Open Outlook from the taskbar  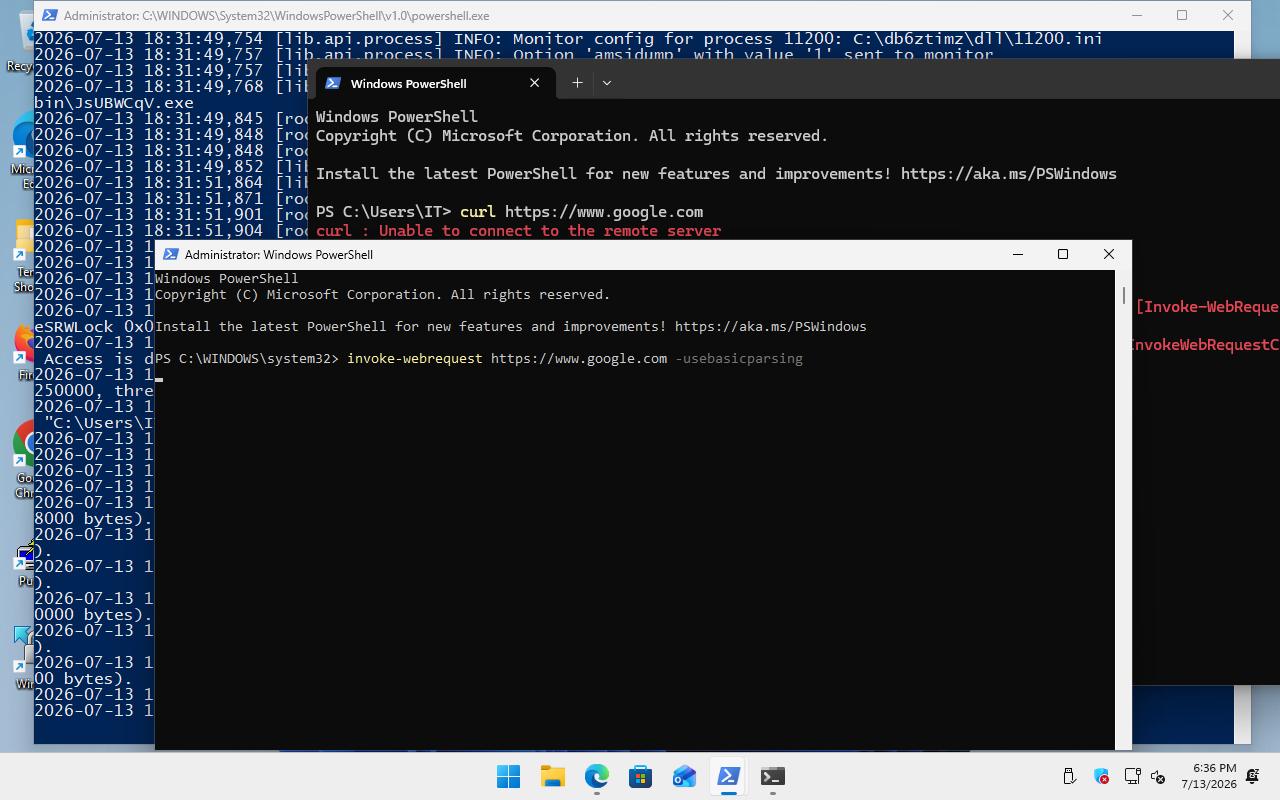tap(685, 776)
